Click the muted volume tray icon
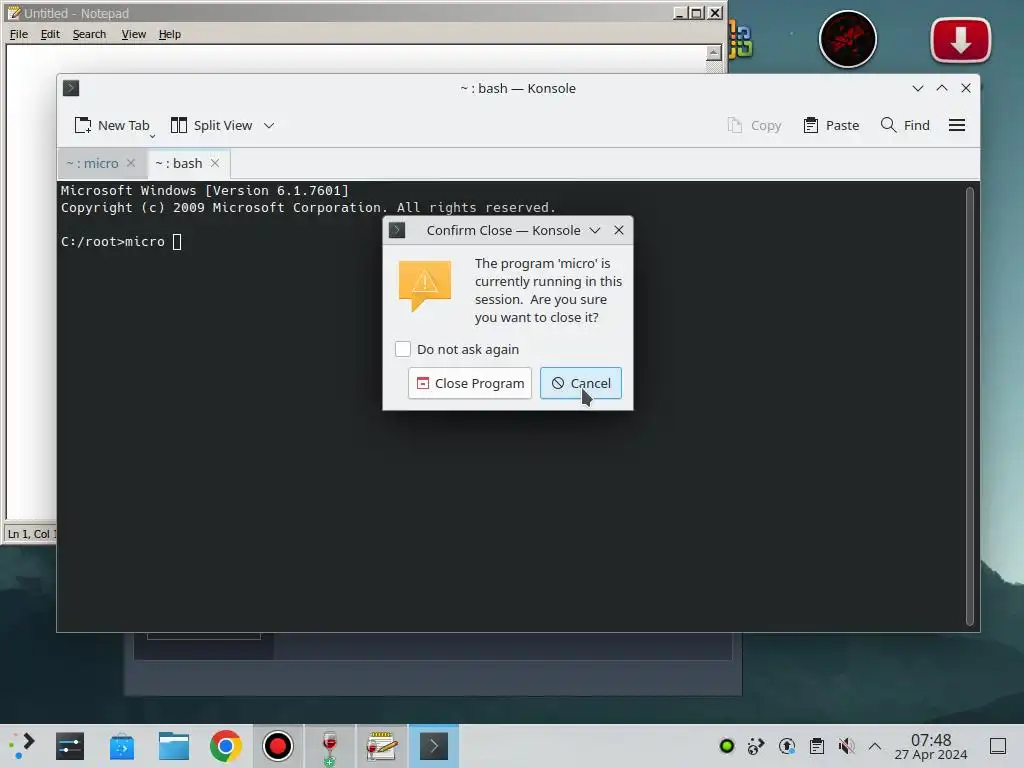Viewport: 1024px width, 768px height. coord(846,746)
